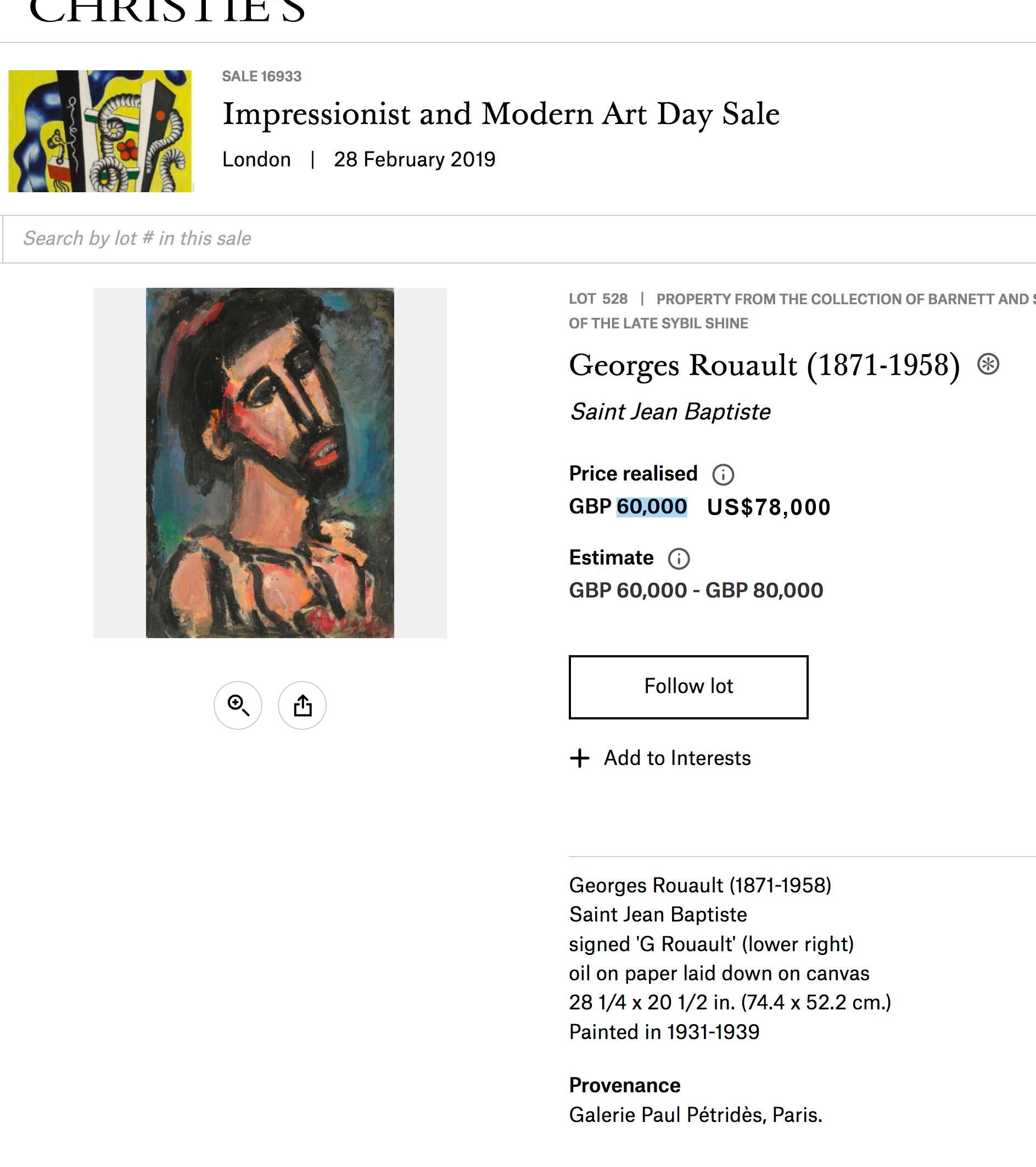Open the Estimate info icon

[679, 559]
